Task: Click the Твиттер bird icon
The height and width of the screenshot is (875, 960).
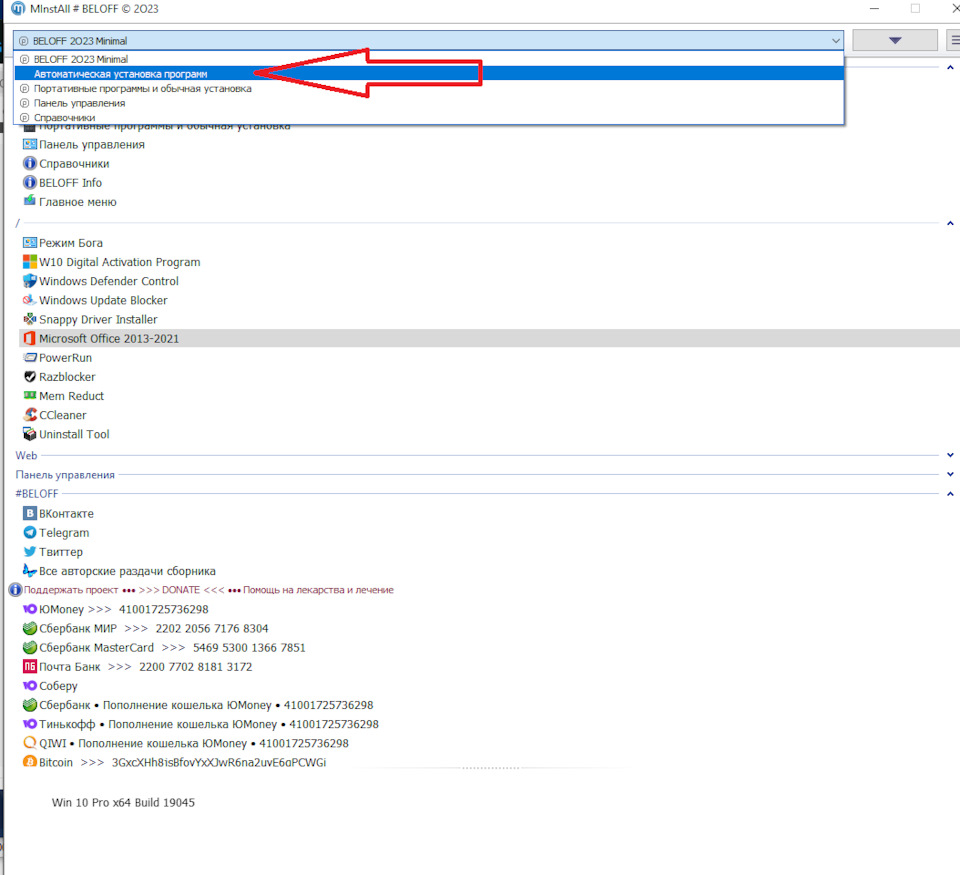Action: (29, 552)
